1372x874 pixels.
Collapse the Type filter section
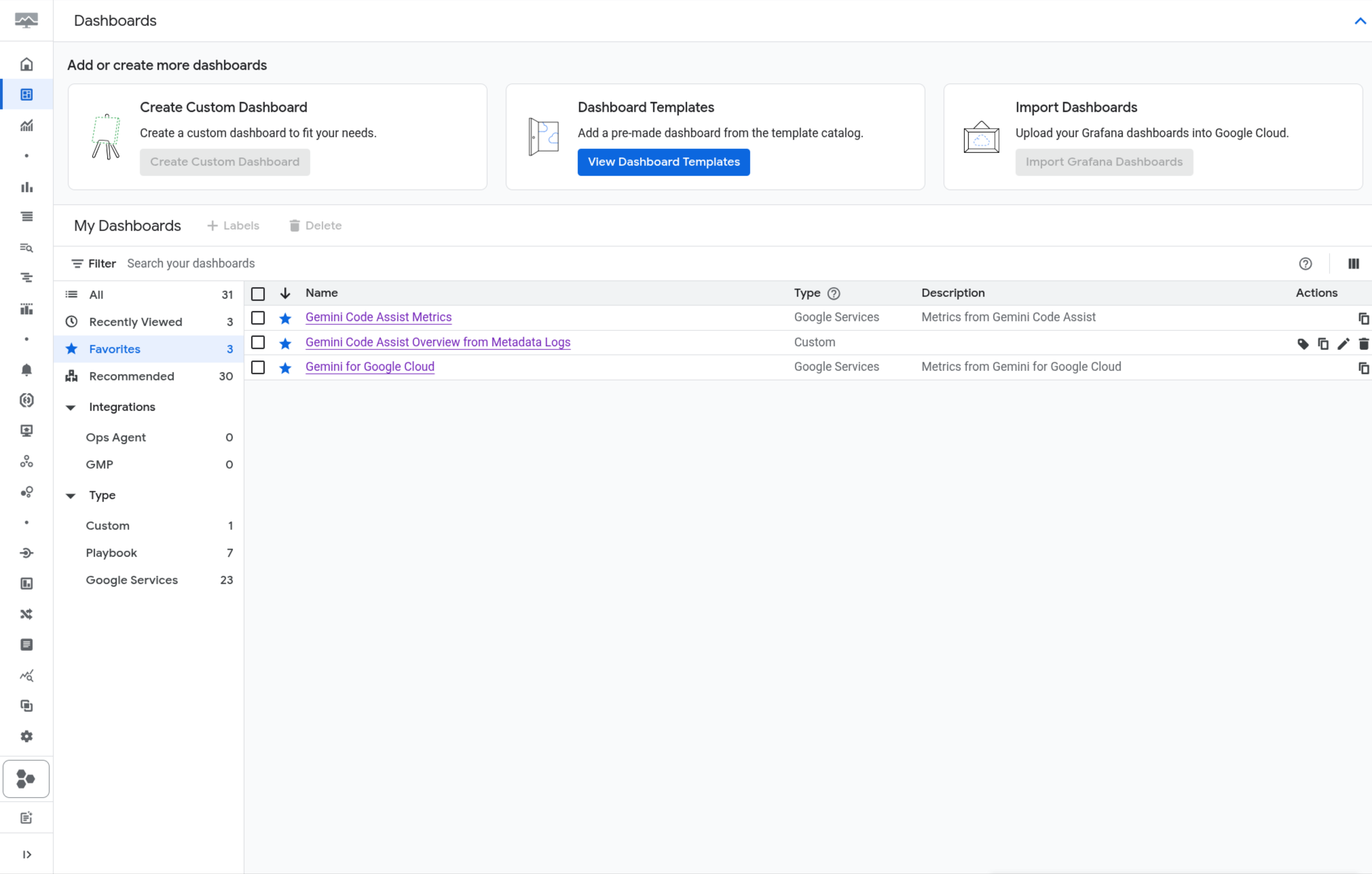[70, 495]
